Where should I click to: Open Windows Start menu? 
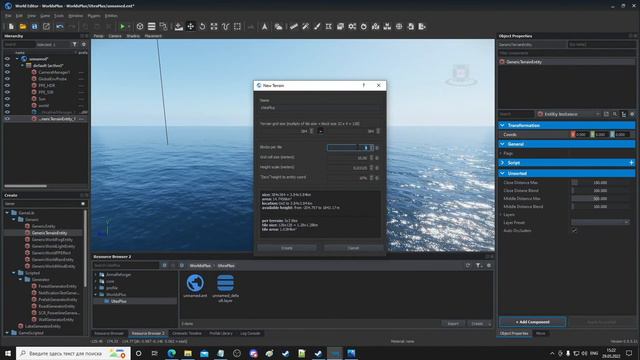8,353
